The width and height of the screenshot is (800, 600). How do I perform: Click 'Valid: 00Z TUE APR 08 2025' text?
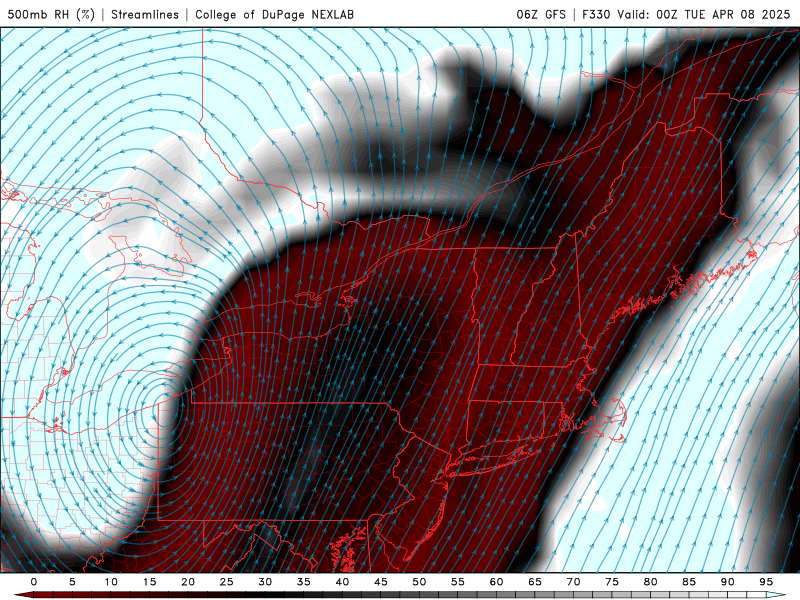click(704, 14)
